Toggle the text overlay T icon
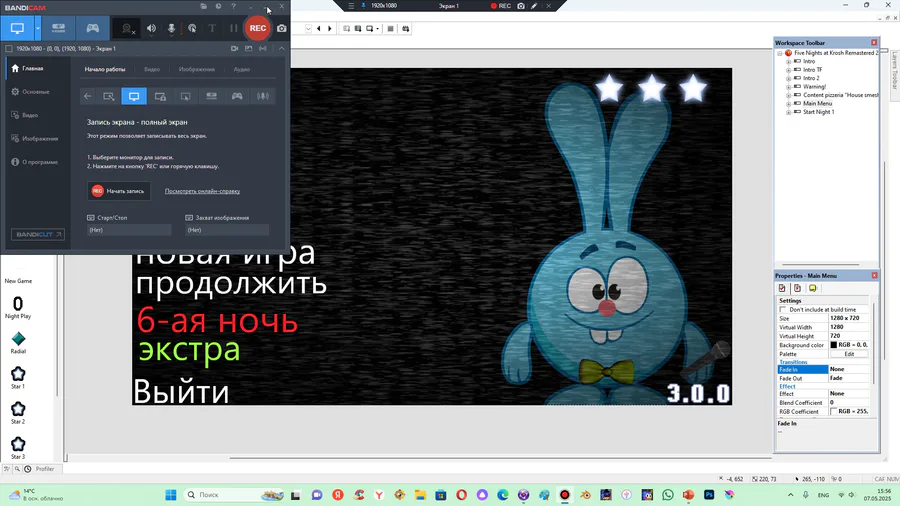Viewport: 900px width, 506px height. 212,28
